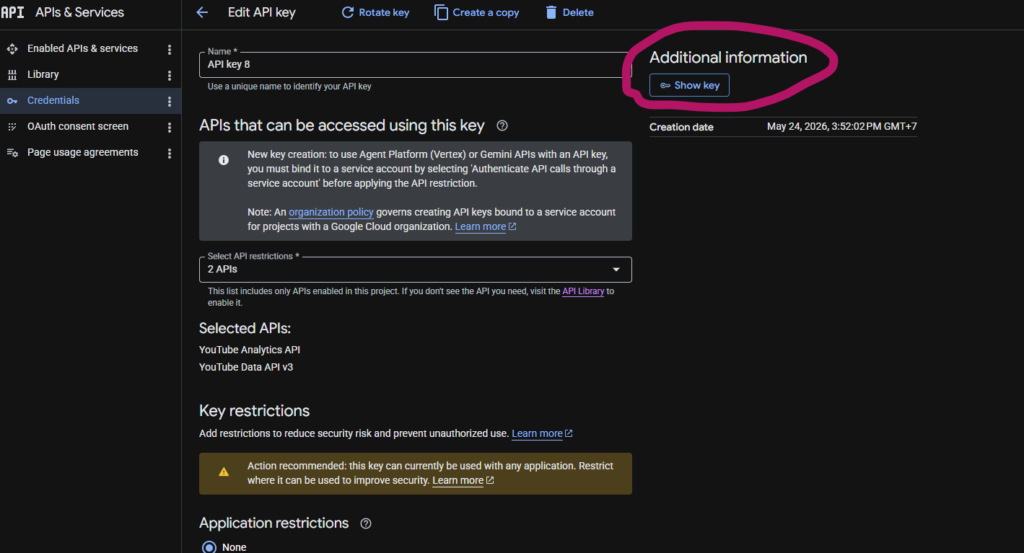Viewport: 1024px width, 553px height.
Task: Open Page usage agreements item
Action: [82, 152]
